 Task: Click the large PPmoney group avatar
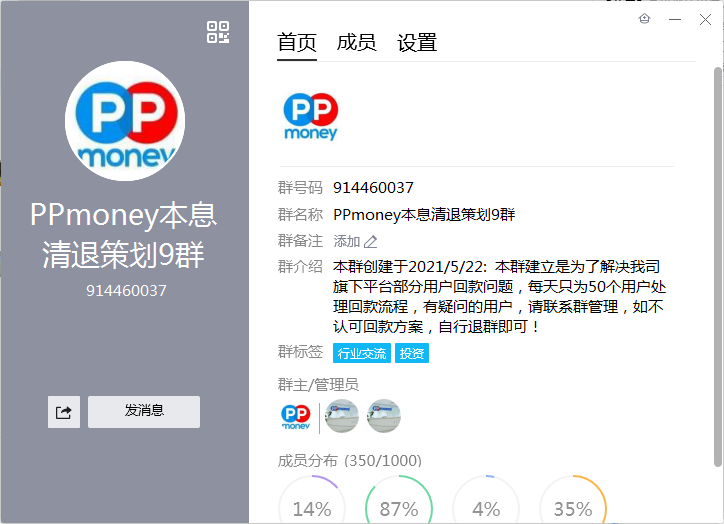tap(125, 121)
